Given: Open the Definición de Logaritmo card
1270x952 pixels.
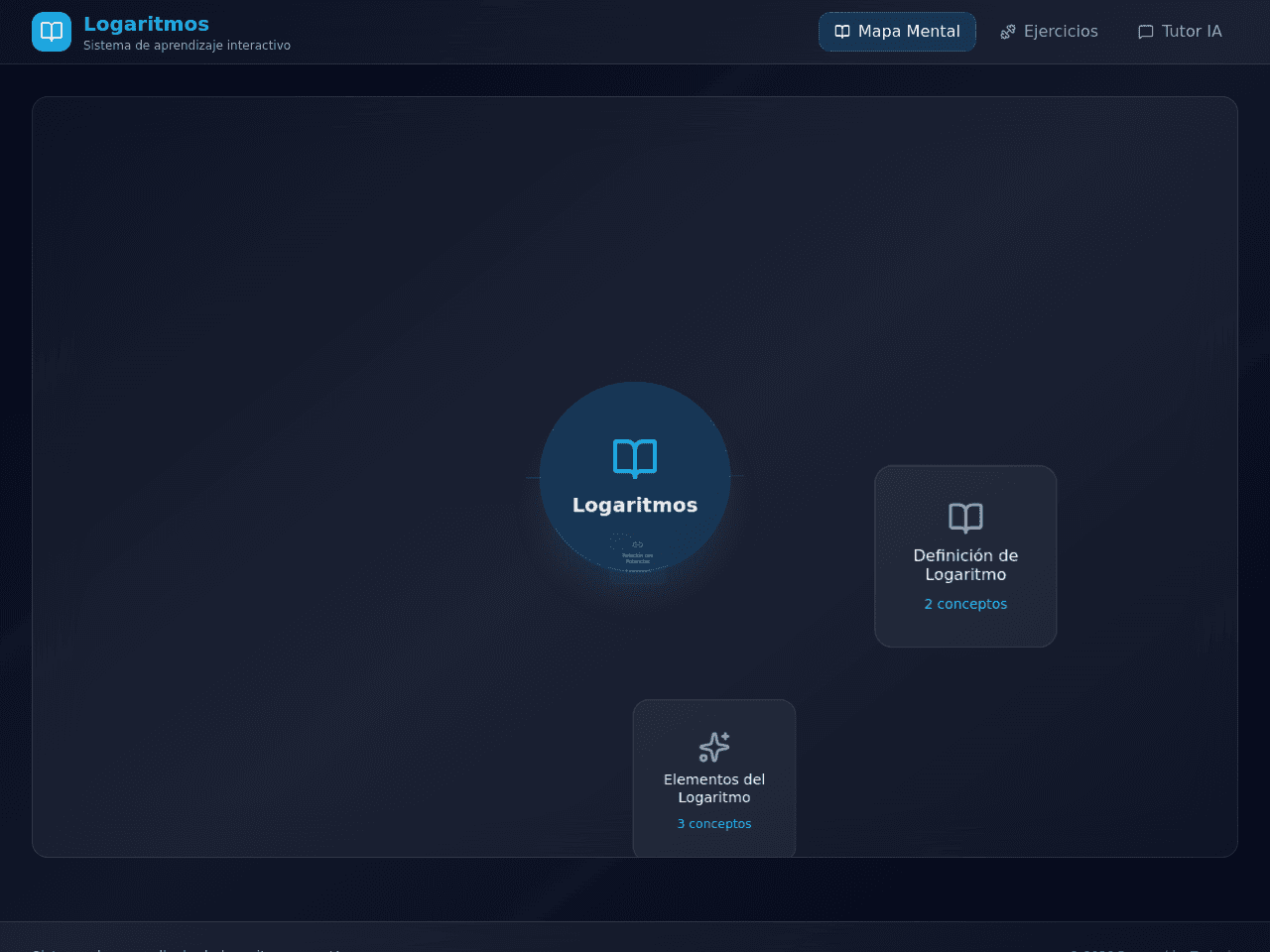Looking at the screenshot, I should 965,556.
